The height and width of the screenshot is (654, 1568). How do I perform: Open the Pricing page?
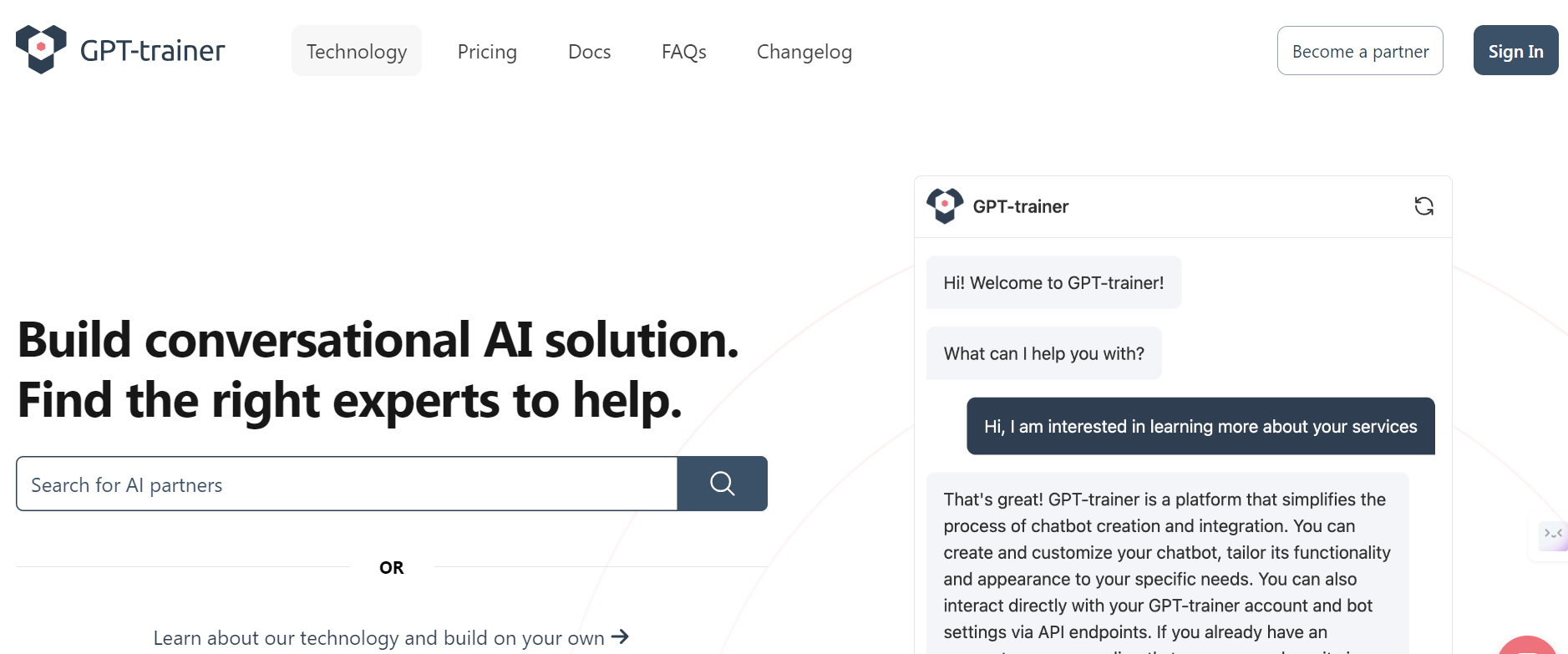pyautogui.click(x=487, y=51)
